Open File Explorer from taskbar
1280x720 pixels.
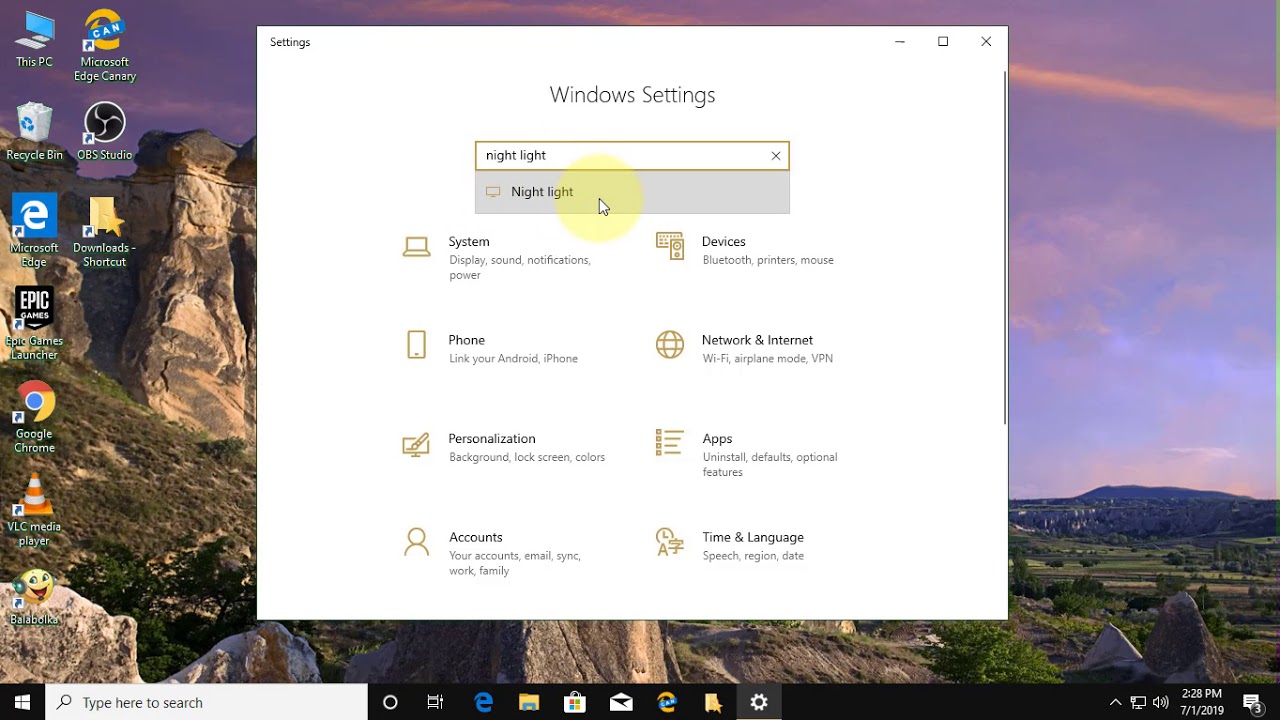[529, 702]
